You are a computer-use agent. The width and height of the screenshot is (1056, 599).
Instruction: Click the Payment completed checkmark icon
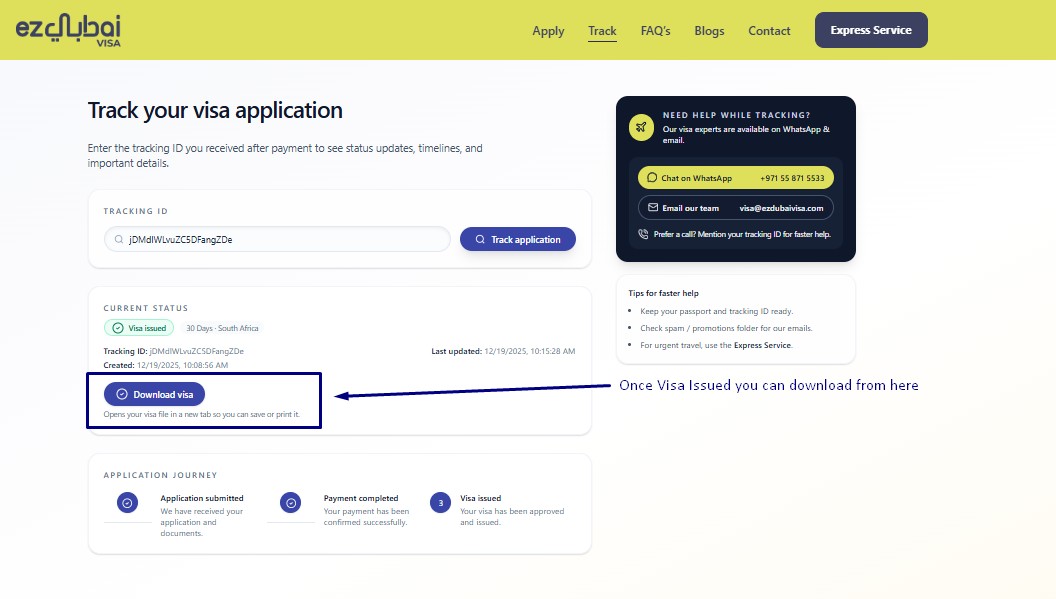(x=291, y=503)
